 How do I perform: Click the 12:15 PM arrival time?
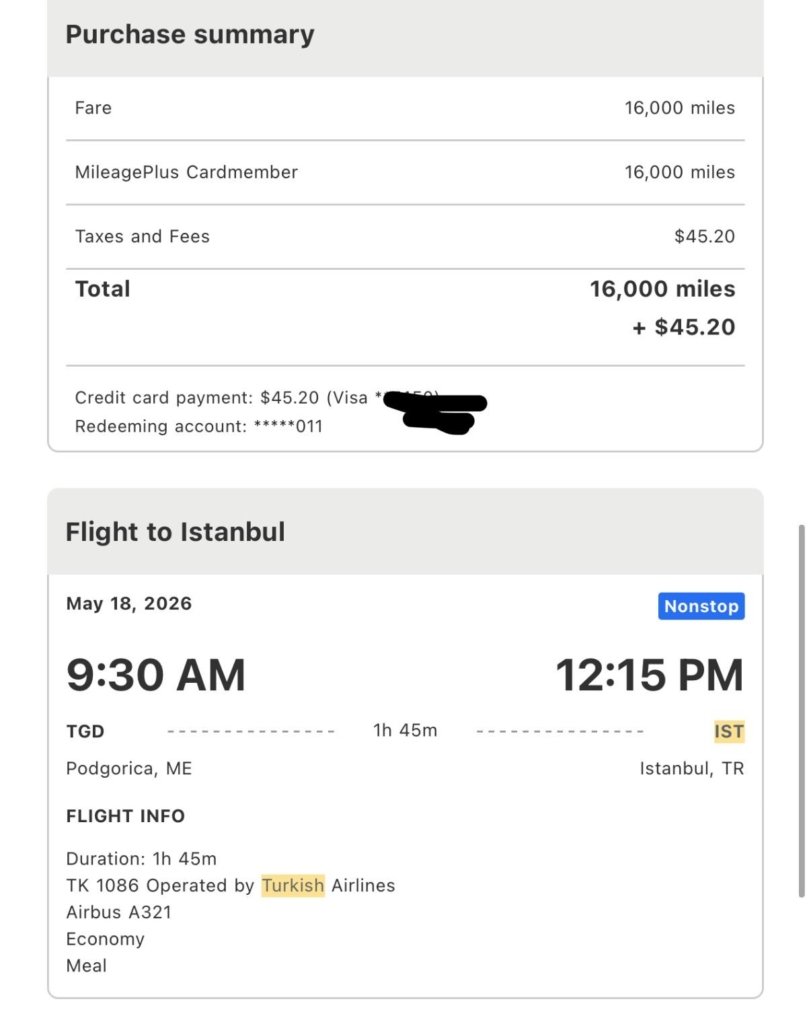click(649, 675)
